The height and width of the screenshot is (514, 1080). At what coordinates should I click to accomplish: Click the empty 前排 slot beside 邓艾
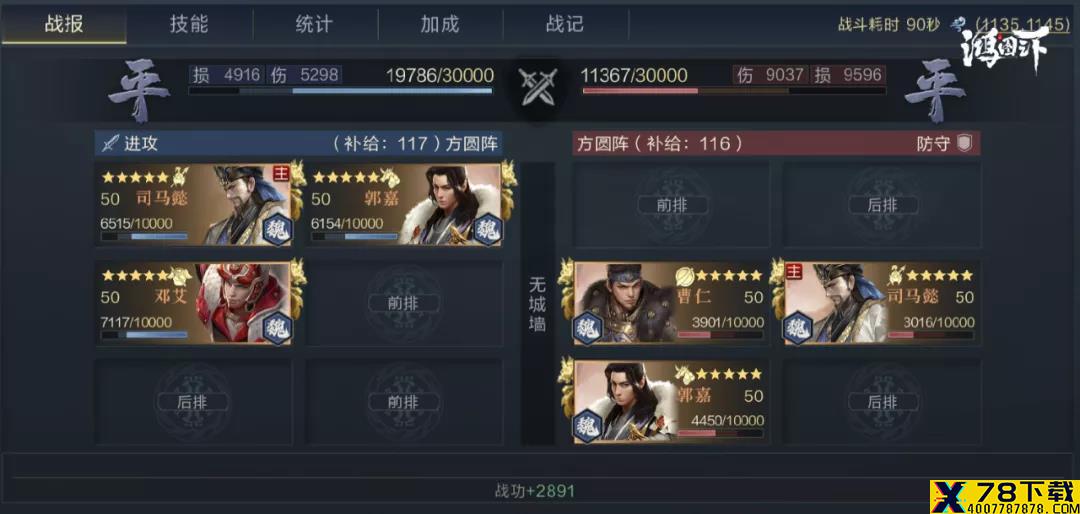point(403,303)
